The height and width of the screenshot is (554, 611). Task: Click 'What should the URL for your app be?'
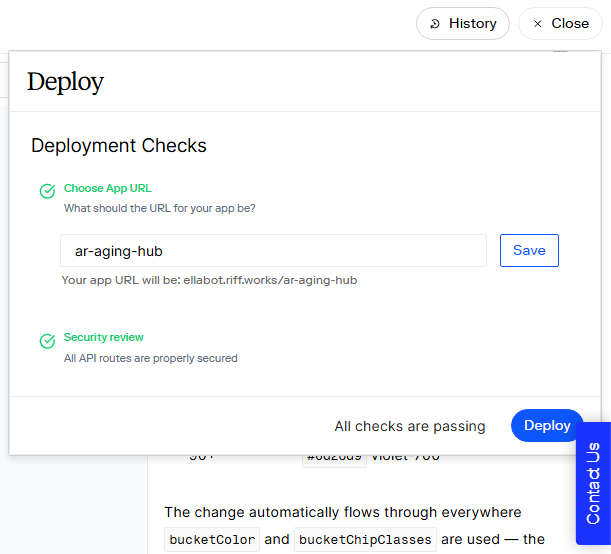(160, 208)
